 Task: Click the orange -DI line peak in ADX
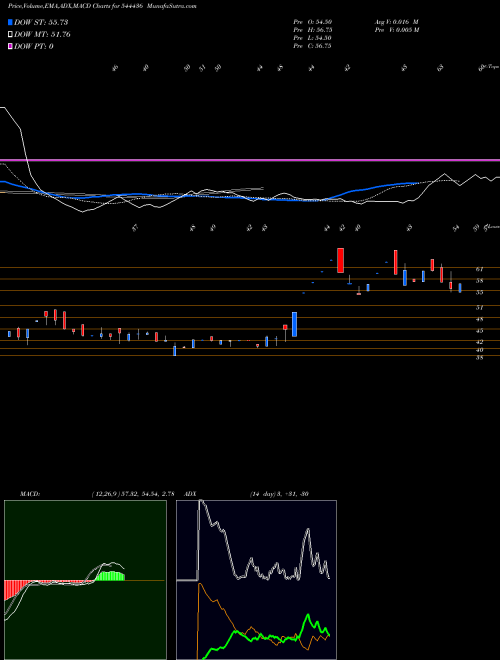199,584
